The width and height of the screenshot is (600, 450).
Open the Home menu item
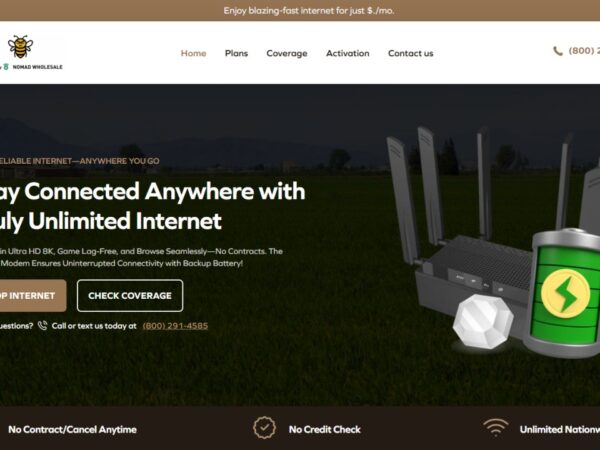pos(193,53)
